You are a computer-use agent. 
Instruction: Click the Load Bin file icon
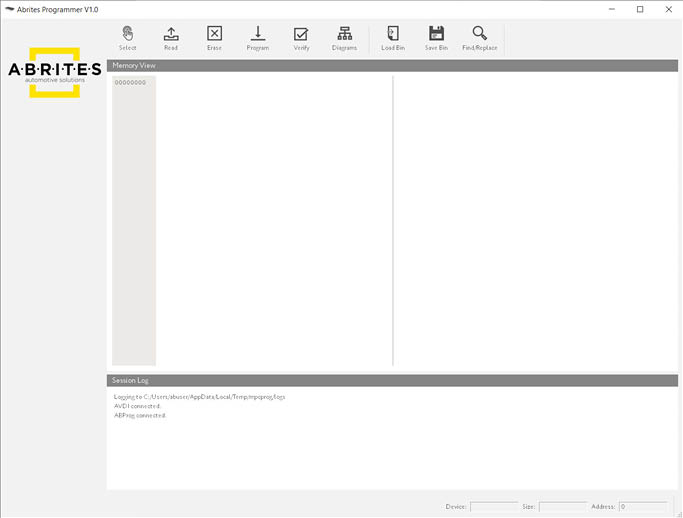(393, 34)
